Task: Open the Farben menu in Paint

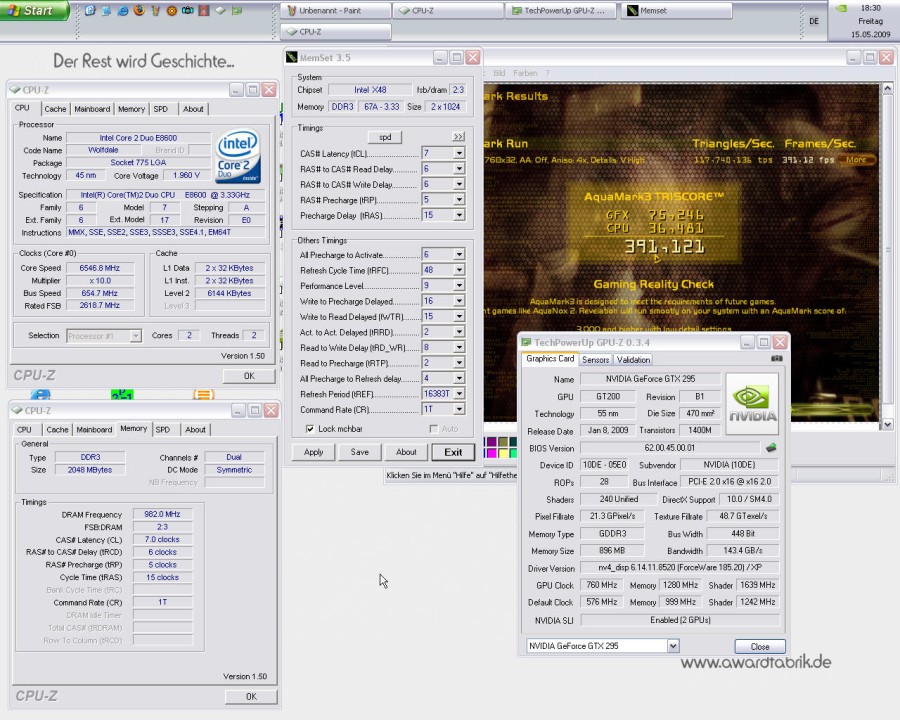Action: (525, 73)
